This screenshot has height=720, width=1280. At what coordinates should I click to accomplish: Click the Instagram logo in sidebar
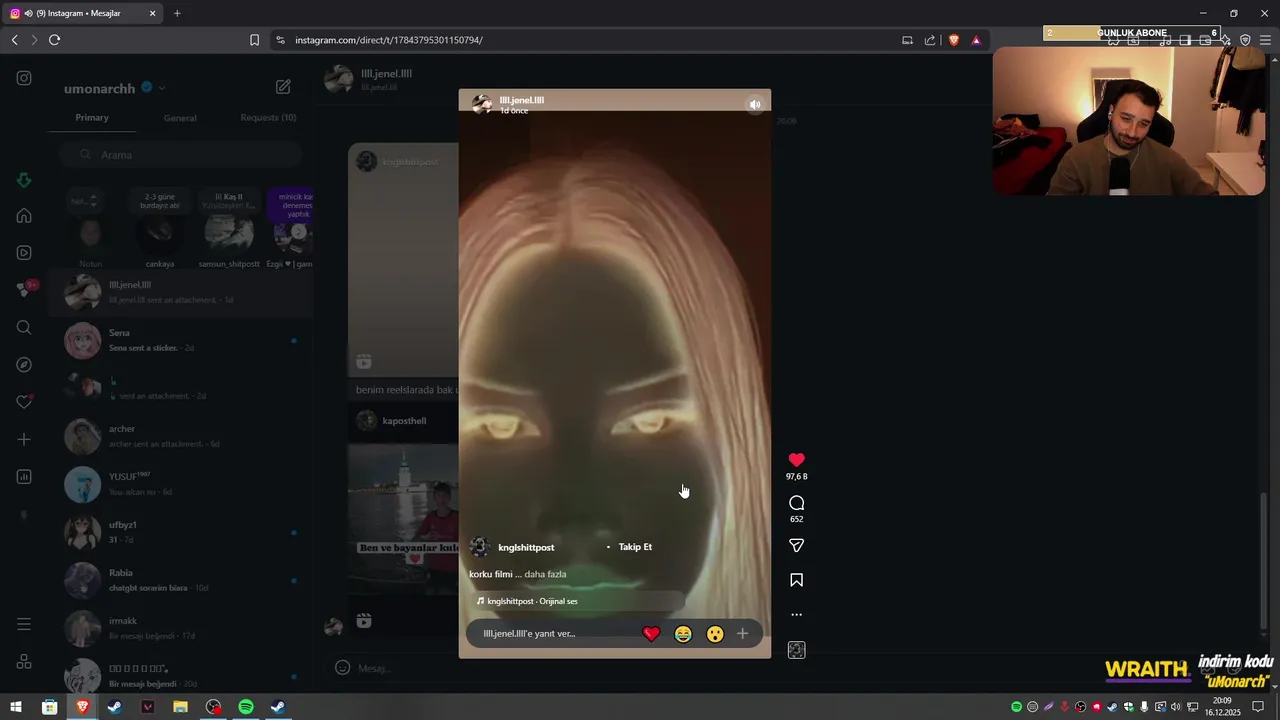click(24, 78)
